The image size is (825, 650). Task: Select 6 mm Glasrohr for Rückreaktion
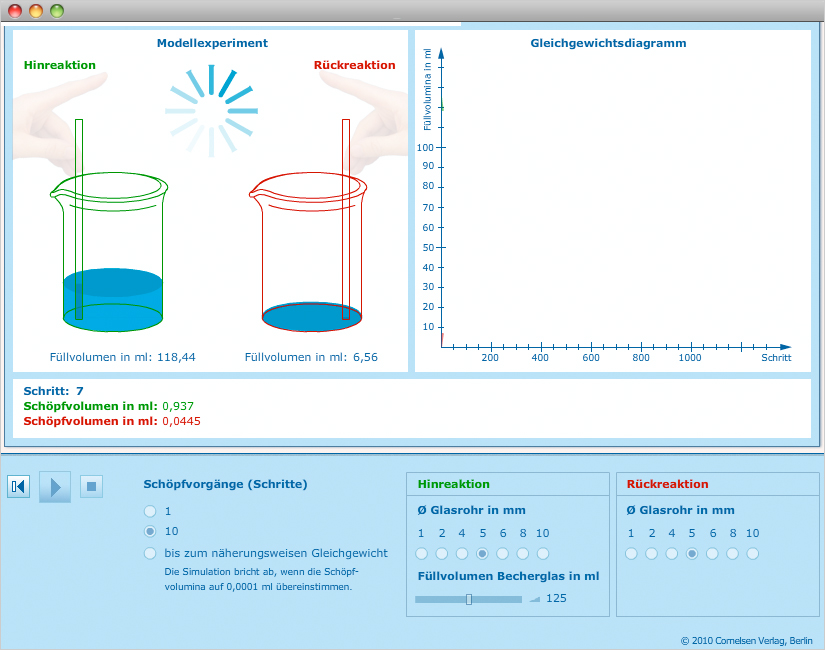click(712, 553)
